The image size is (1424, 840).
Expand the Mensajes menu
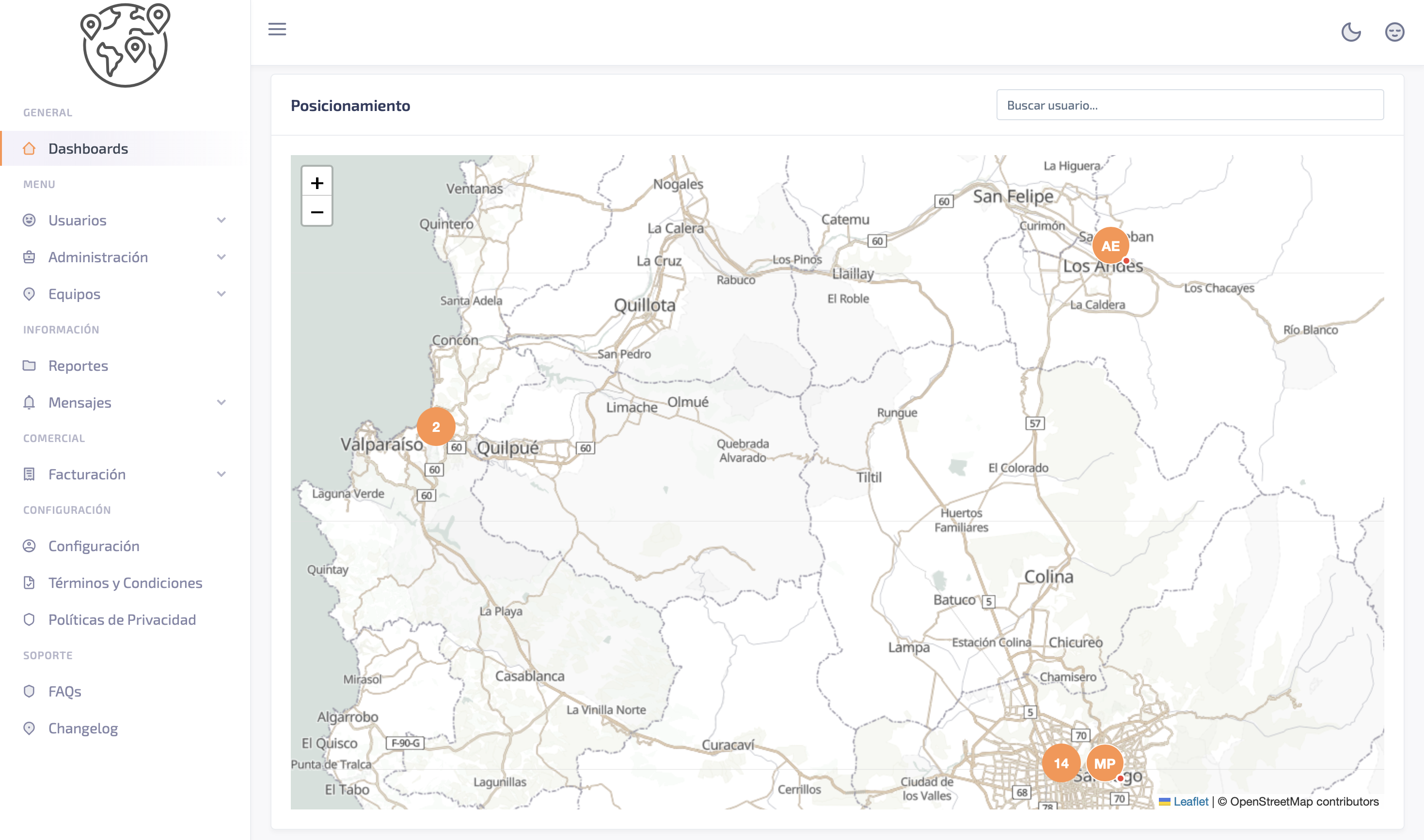pyautogui.click(x=80, y=402)
